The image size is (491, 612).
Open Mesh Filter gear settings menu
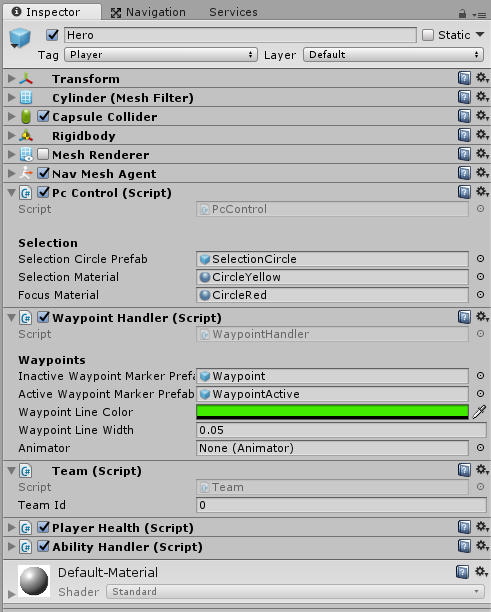click(x=482, y=96)
